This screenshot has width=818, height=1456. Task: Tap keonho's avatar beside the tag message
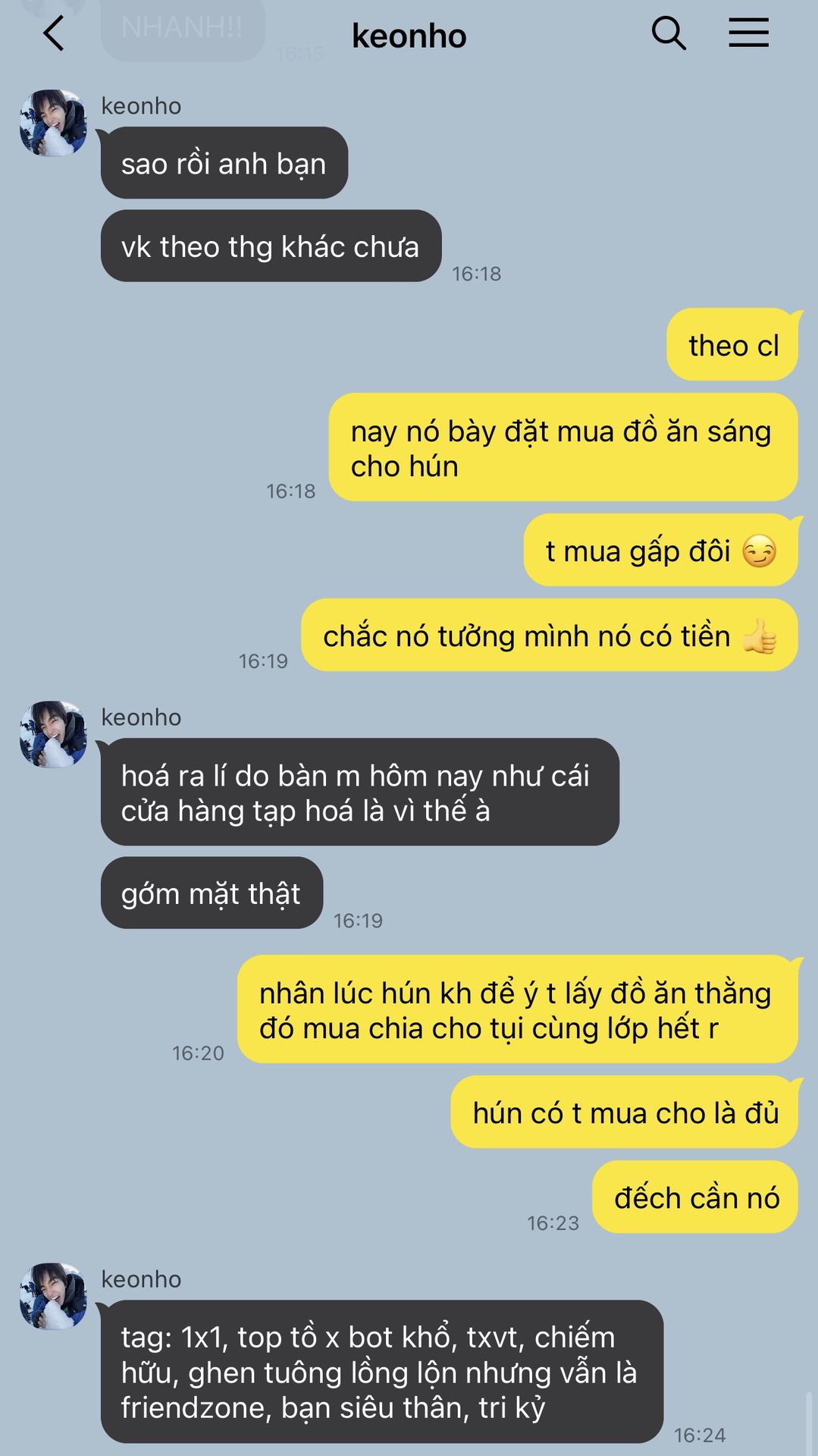53,1296
